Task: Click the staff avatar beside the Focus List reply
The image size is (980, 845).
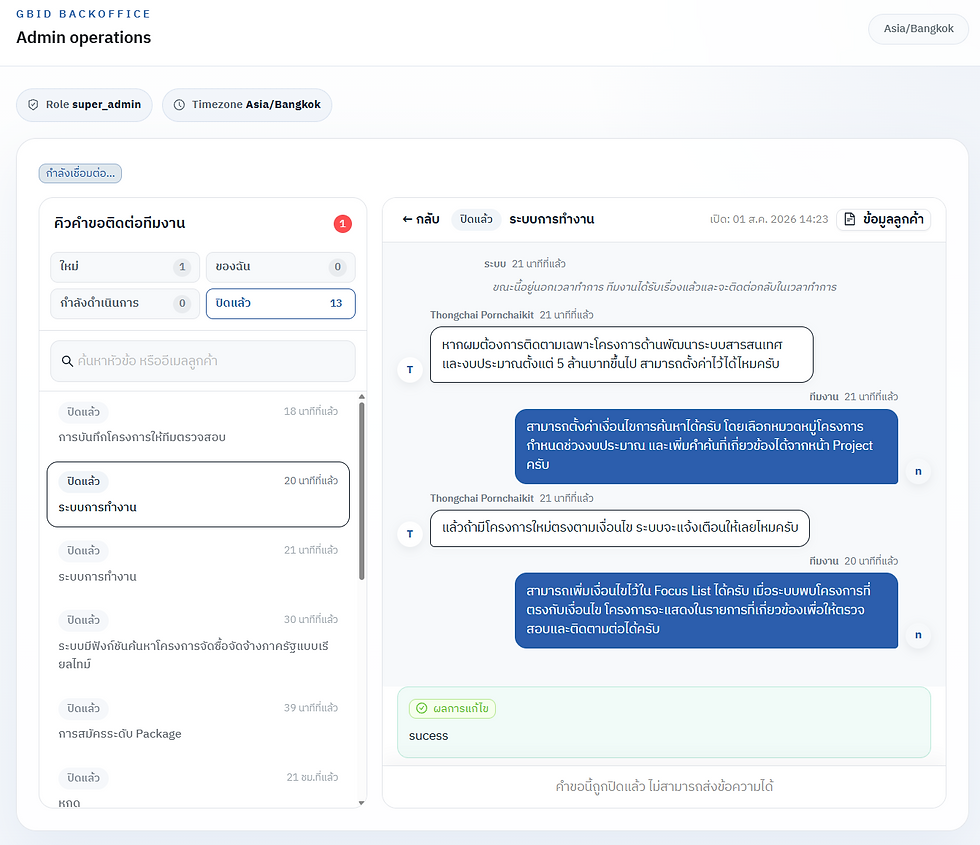Action: click(x=918, y=636)
